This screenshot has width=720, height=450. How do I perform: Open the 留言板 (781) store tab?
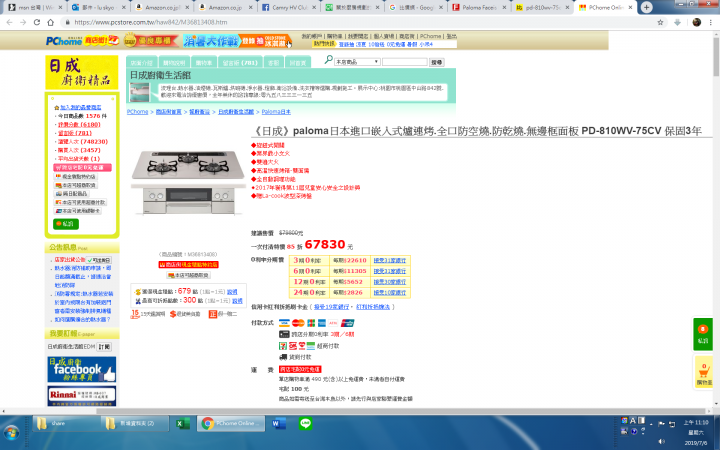click(x=240, y=62)
